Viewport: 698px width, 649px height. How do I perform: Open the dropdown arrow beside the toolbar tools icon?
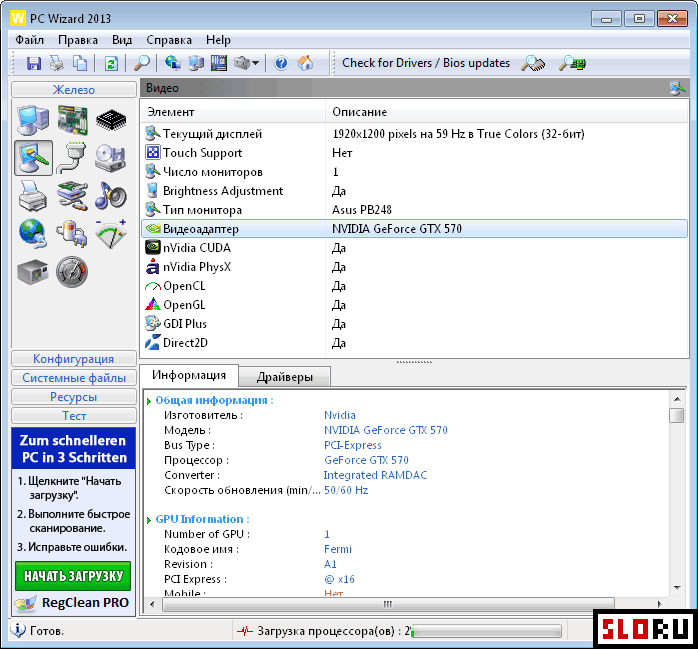(x=256, y=63)
